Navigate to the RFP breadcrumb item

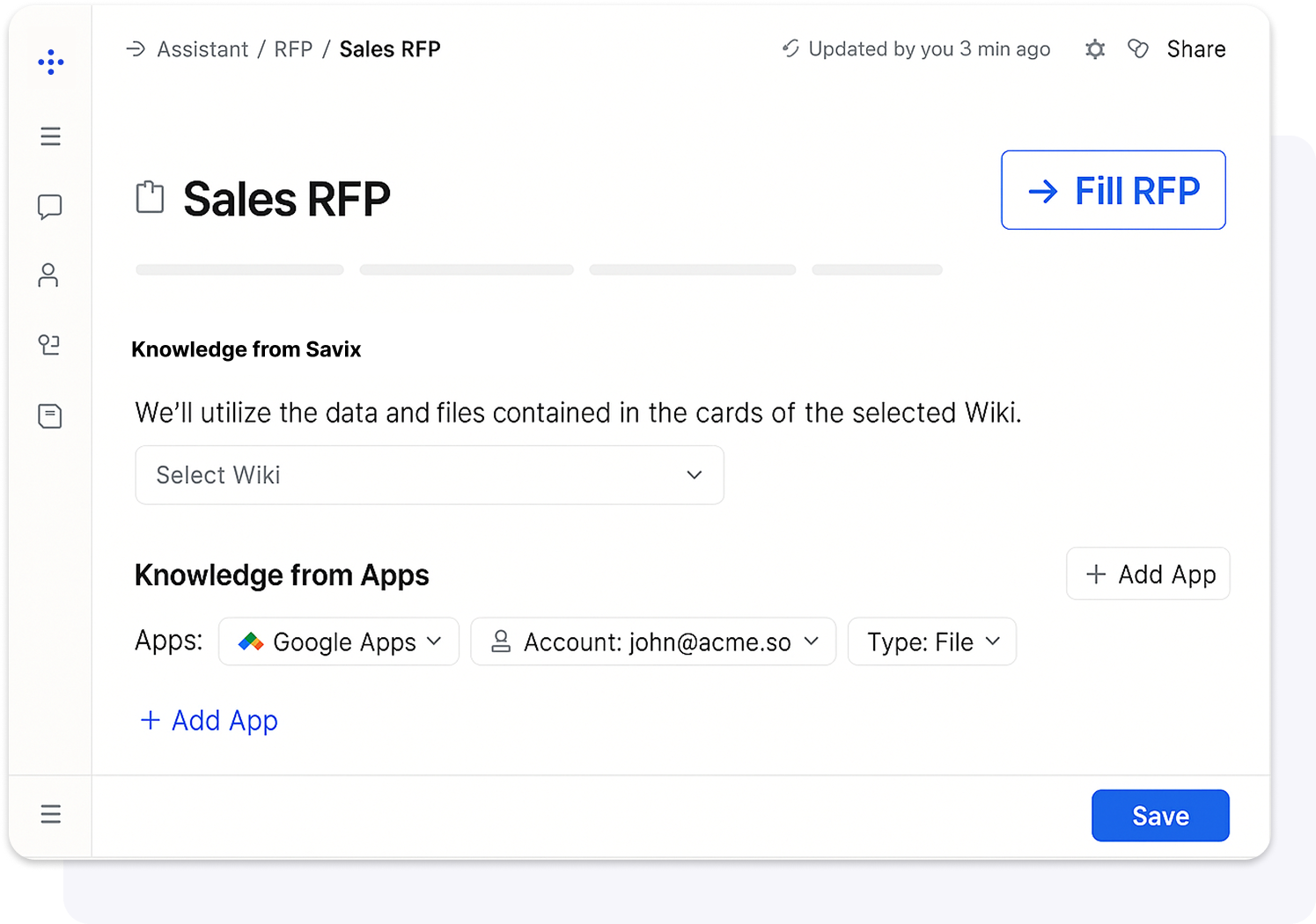293,49
